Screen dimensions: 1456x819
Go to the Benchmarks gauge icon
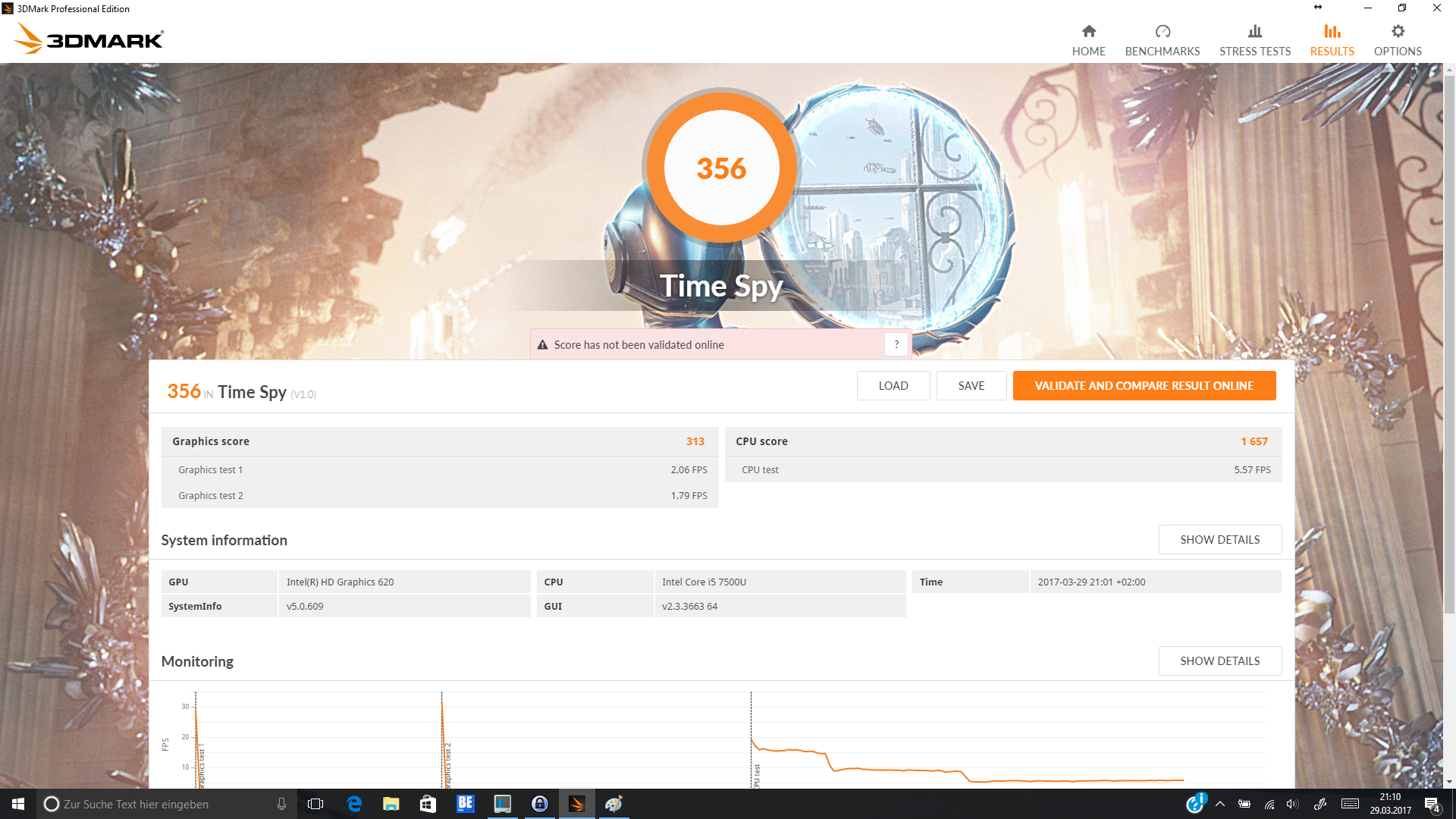(x=1162, y=31)
